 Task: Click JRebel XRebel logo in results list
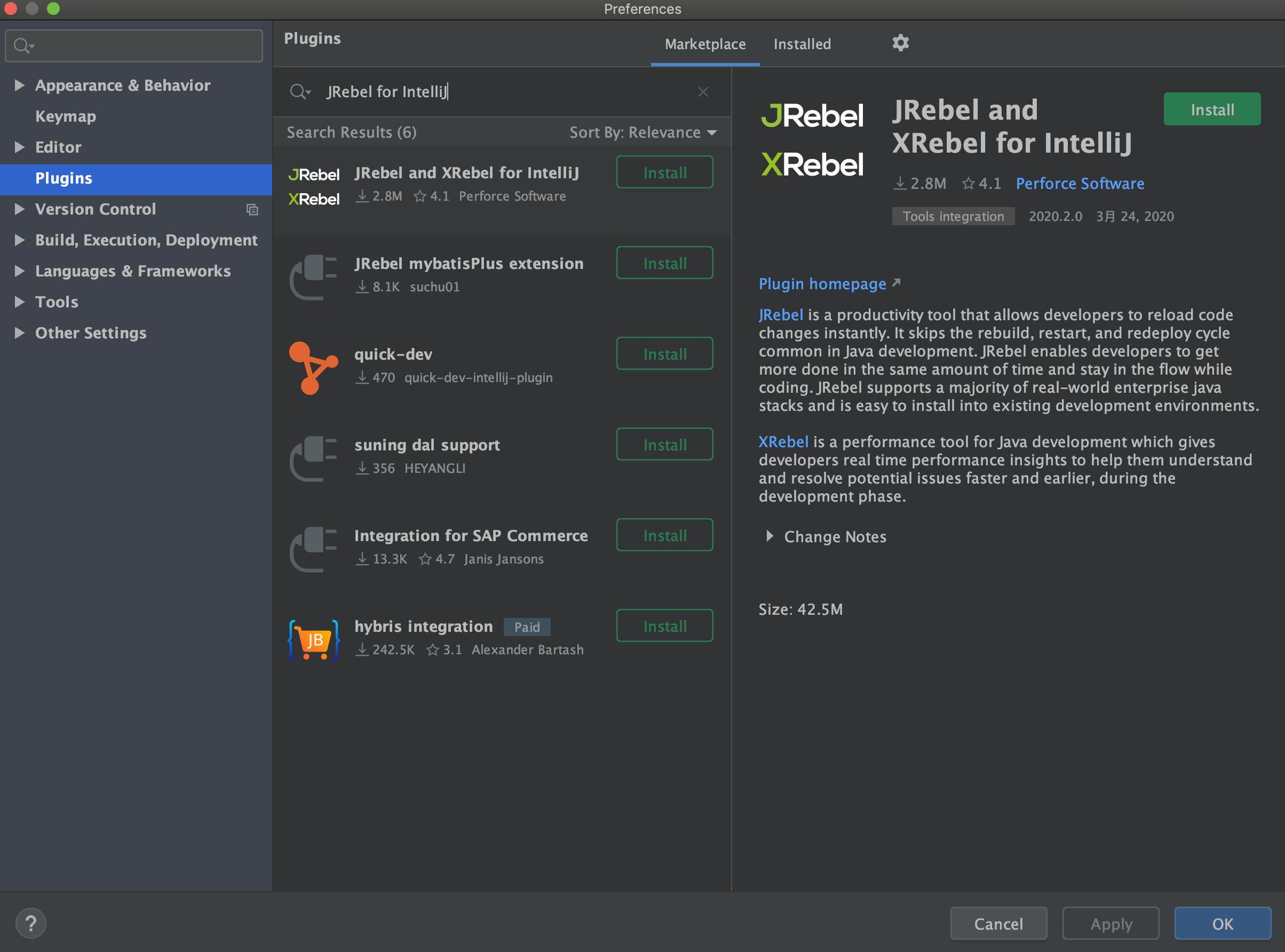point(313,187)
